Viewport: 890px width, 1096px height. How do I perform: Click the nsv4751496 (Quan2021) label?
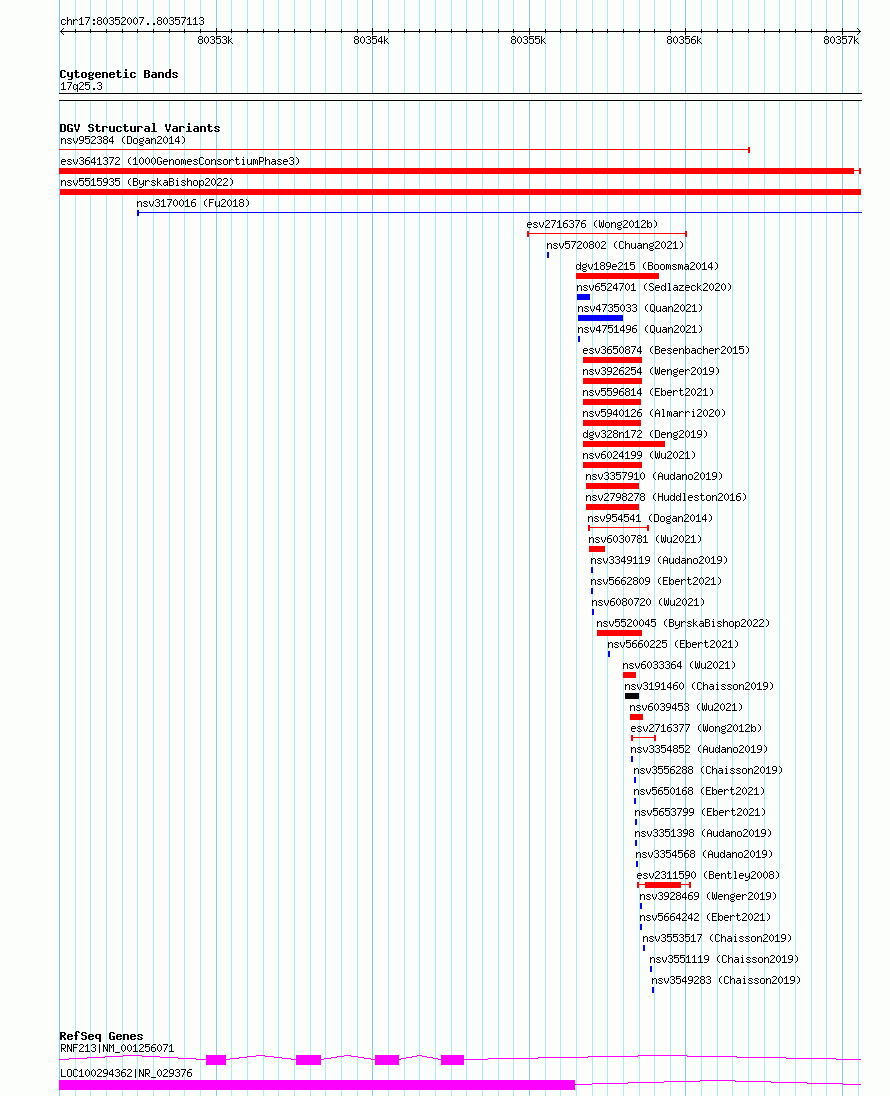[x=640, y=329]
